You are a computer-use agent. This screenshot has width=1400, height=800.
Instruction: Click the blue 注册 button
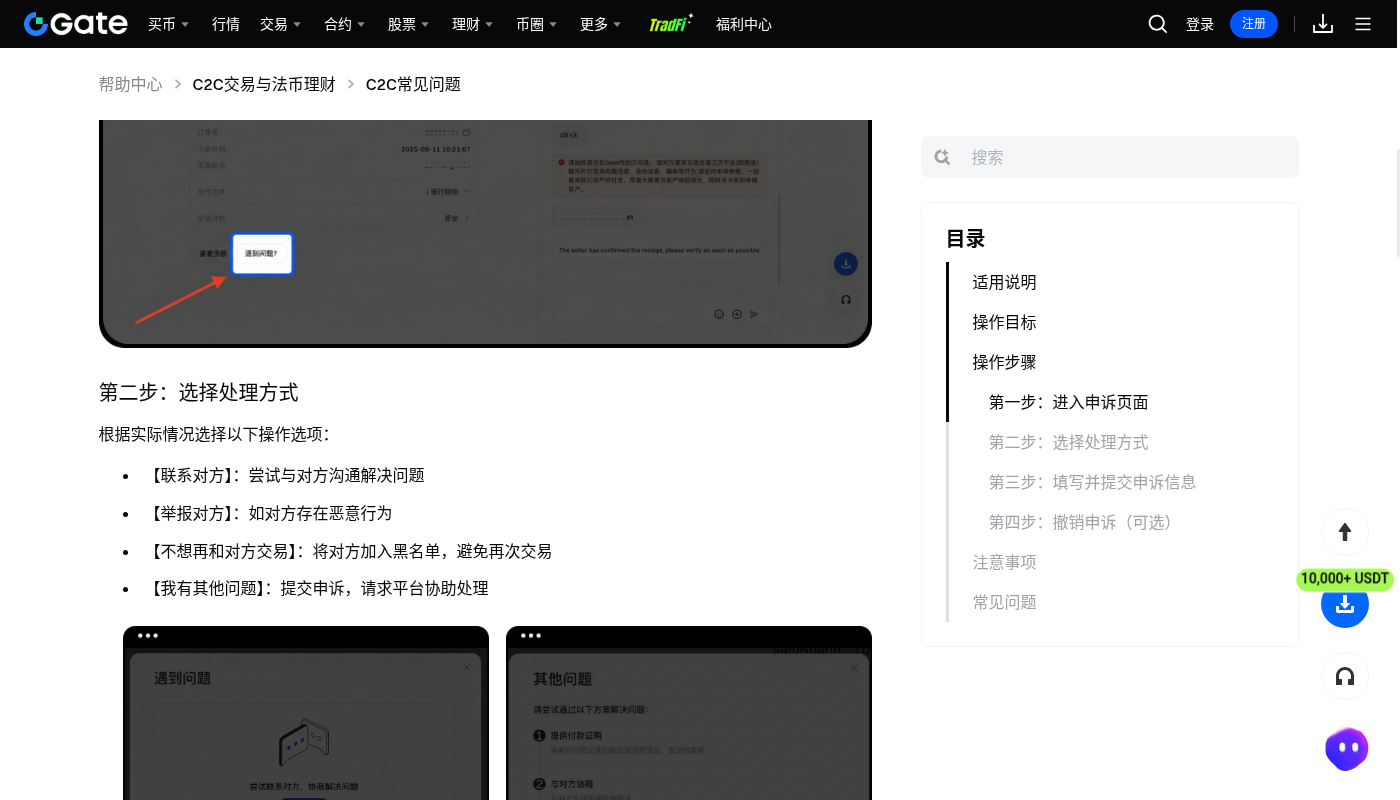[x=1254, y=24]
